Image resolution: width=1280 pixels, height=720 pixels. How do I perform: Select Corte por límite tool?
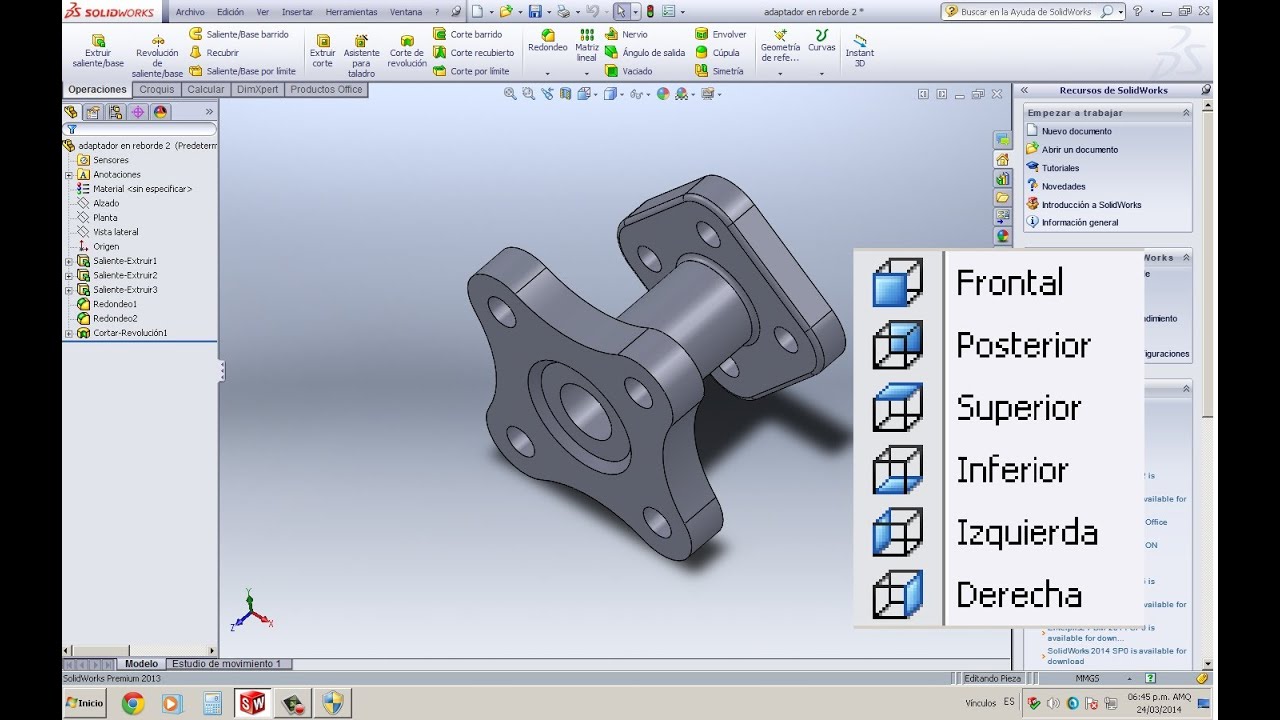(472, 71)
